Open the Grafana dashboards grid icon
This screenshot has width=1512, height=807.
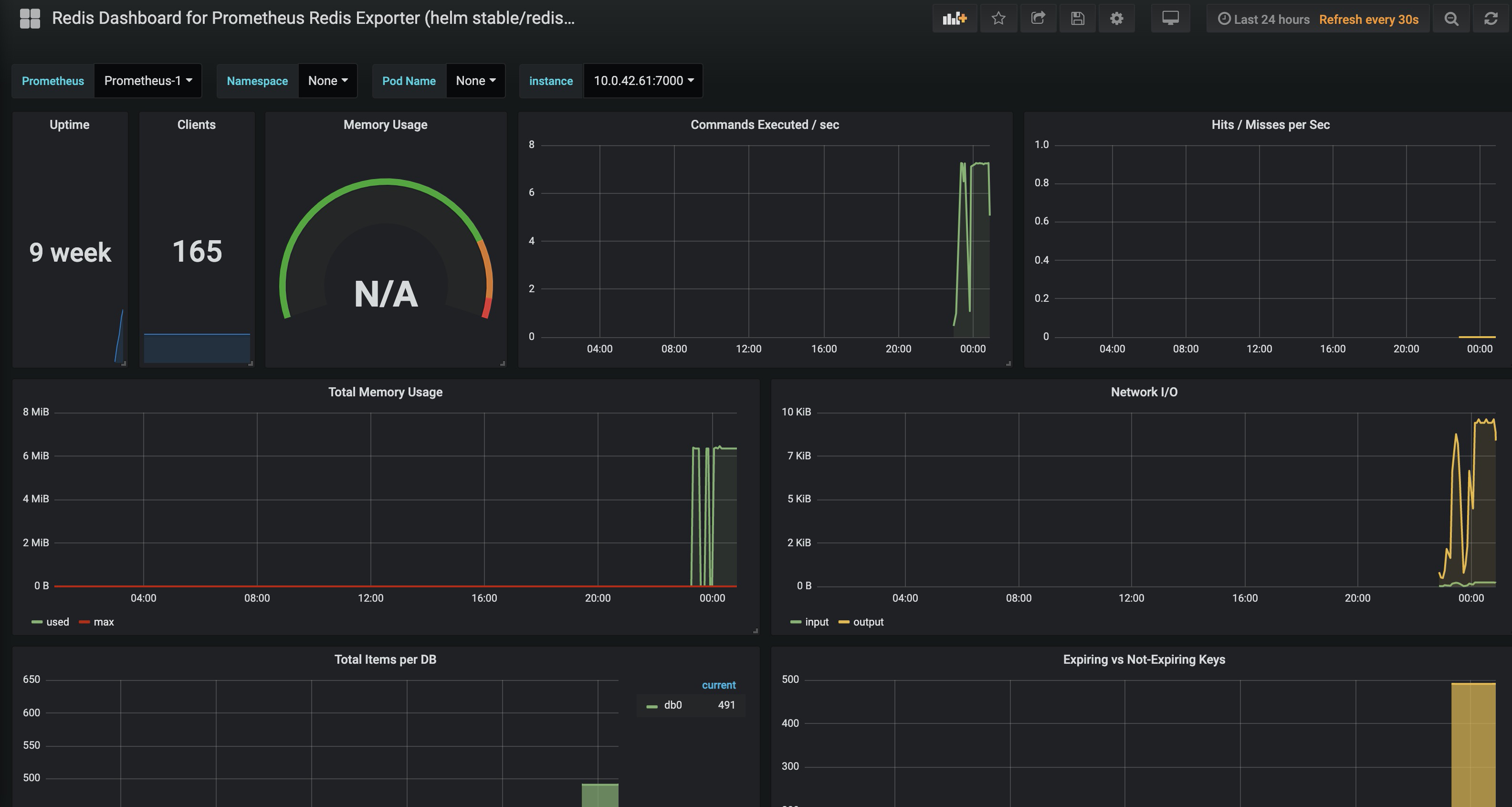tap(29, 18)
